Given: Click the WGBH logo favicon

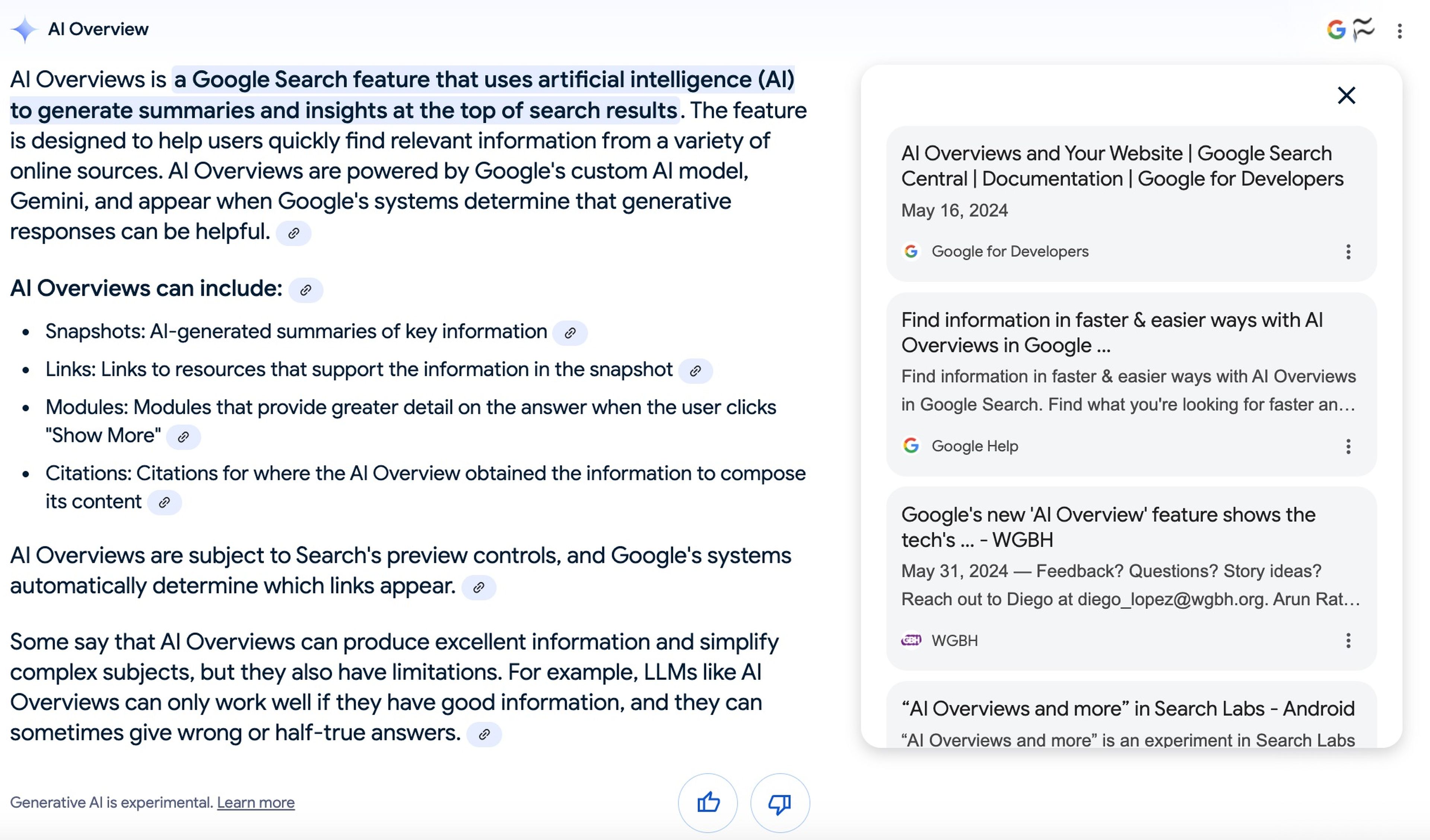Looking at the screenshot, I should 911,641.
